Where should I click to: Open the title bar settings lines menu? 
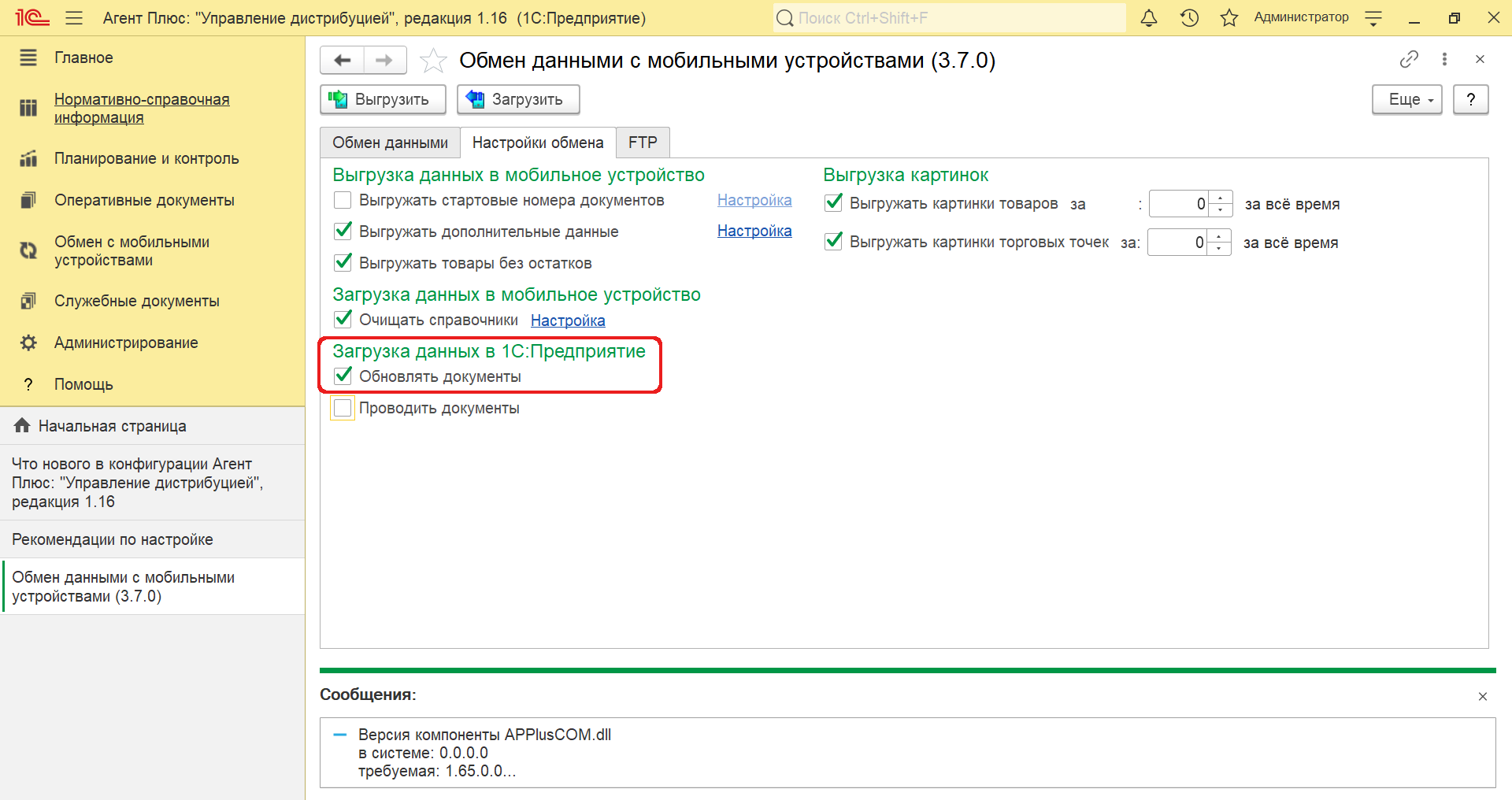(1373, 17)
